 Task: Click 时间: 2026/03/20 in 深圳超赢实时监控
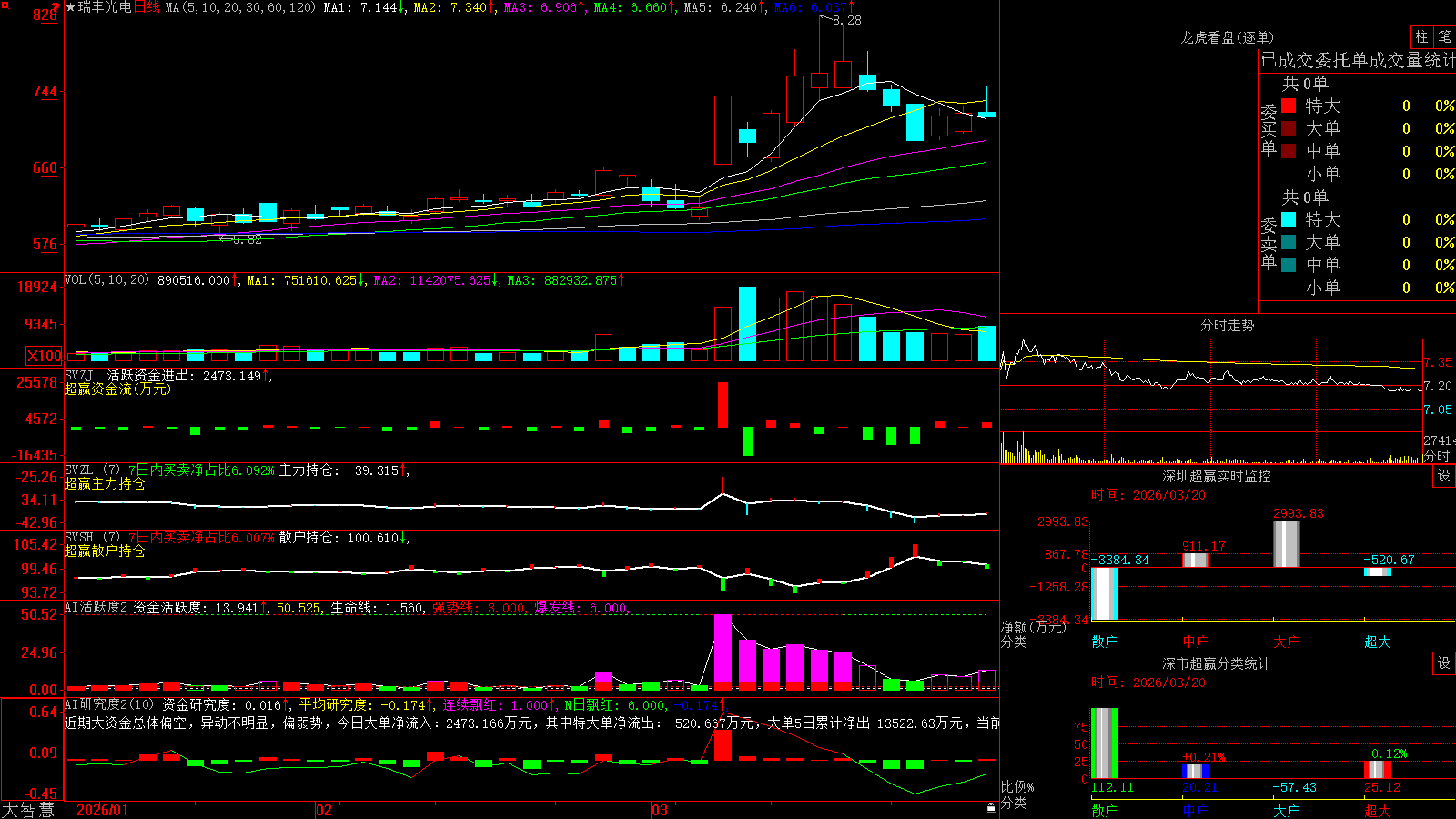tap(1148, 495)
